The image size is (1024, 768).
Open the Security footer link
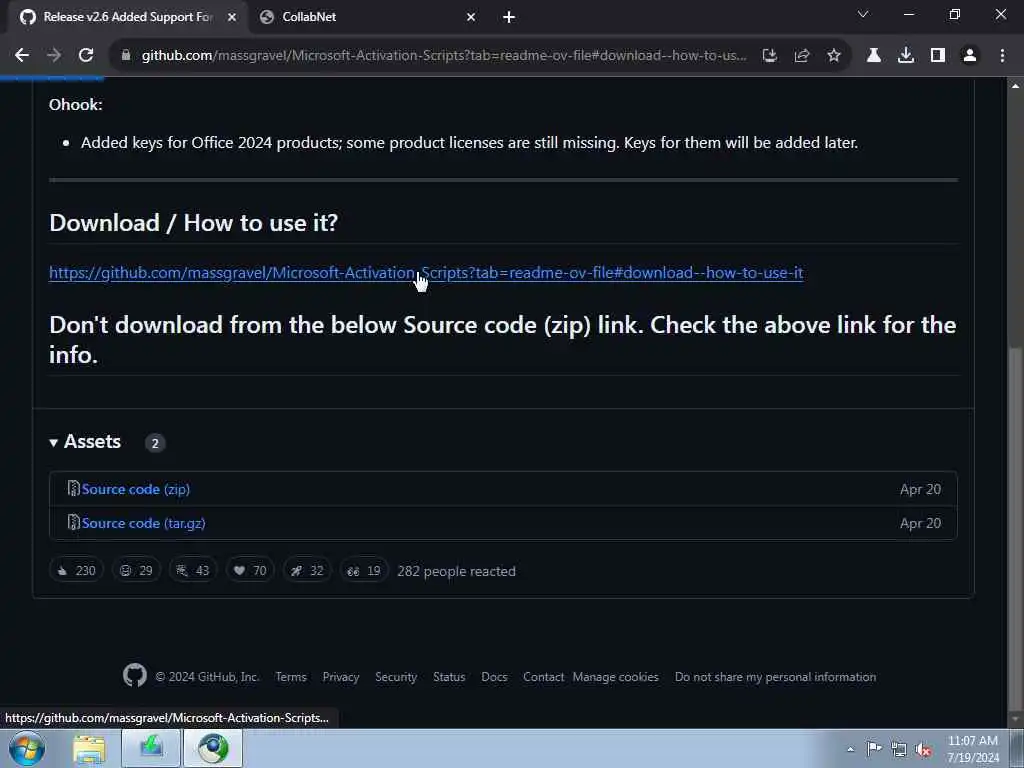coord(396,677)
